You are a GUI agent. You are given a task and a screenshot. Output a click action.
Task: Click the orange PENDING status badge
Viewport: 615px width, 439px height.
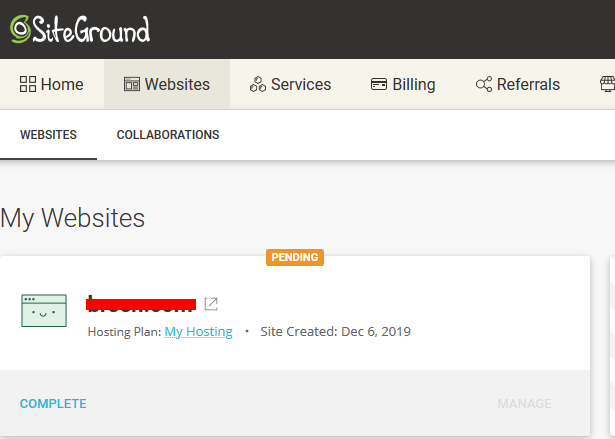tap(295, 257)
